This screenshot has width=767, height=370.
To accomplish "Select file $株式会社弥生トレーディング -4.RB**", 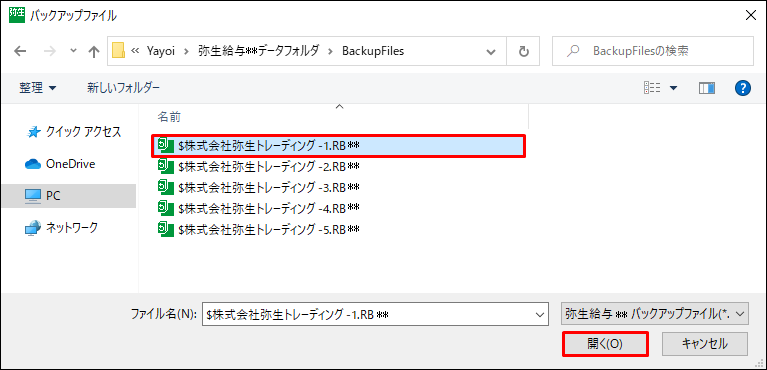I will coord(269,208).
